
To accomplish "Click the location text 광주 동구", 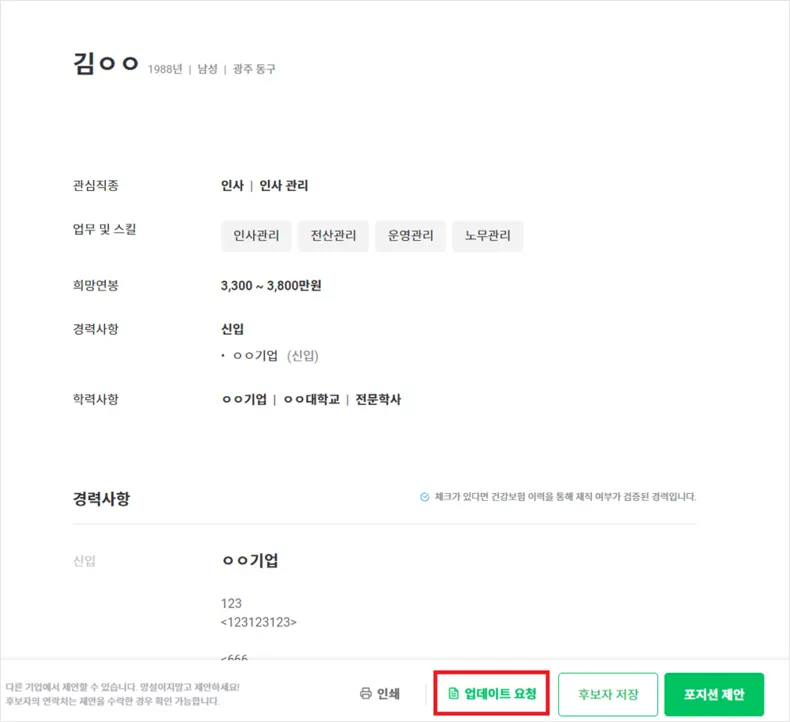I will coord(254,69).
